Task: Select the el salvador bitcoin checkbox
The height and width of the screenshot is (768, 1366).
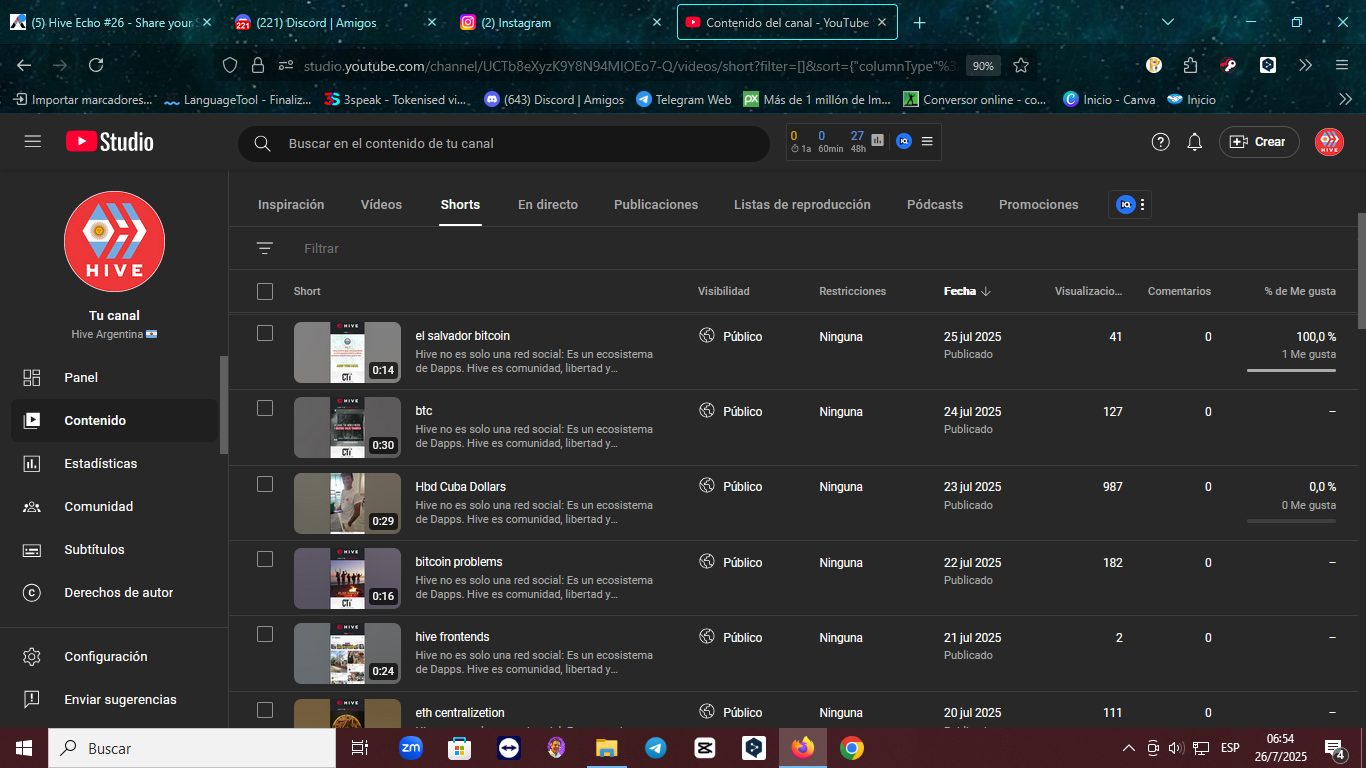Action: pyautogui.click(x=265, y=333)
